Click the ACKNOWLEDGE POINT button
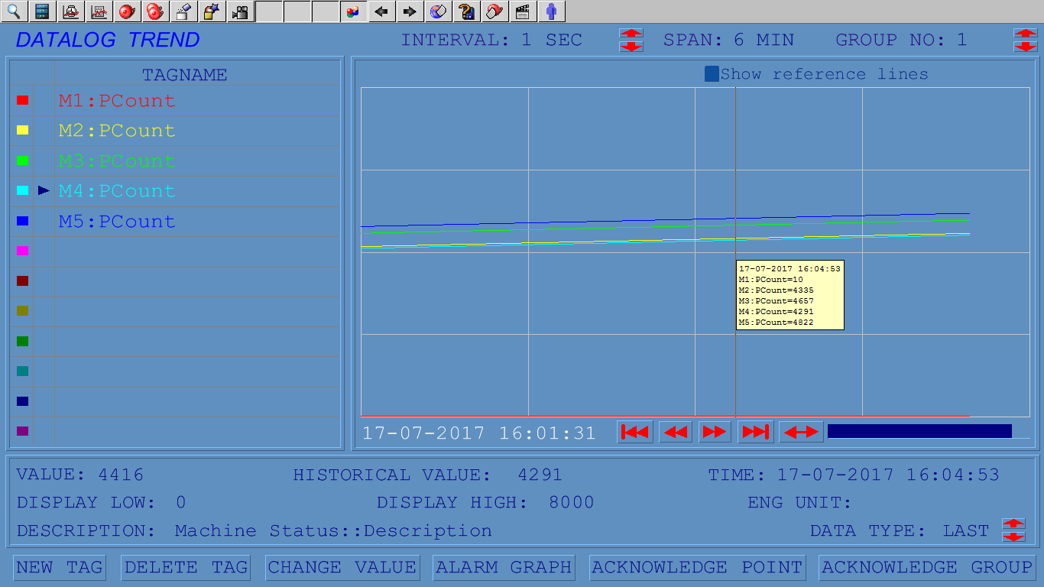The image size is (1044, 587). coord(698,567)
